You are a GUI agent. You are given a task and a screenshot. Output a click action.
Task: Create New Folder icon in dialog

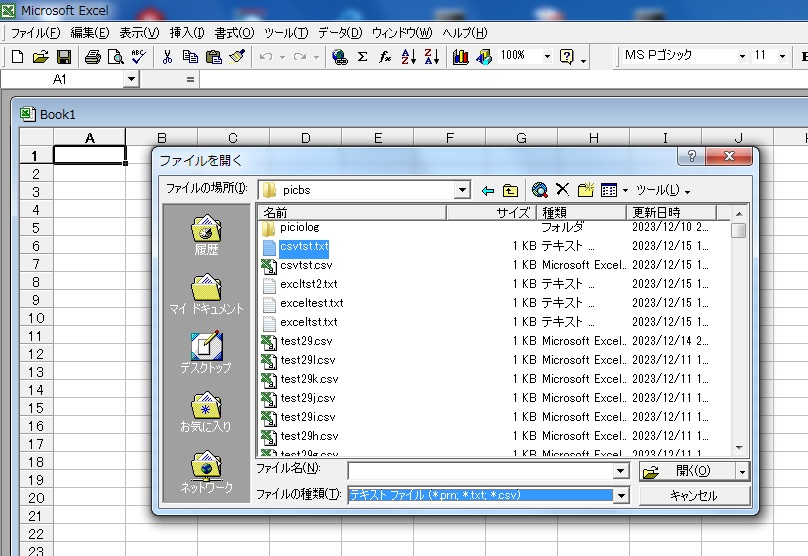pyautogui.click(x=585, y=190)
